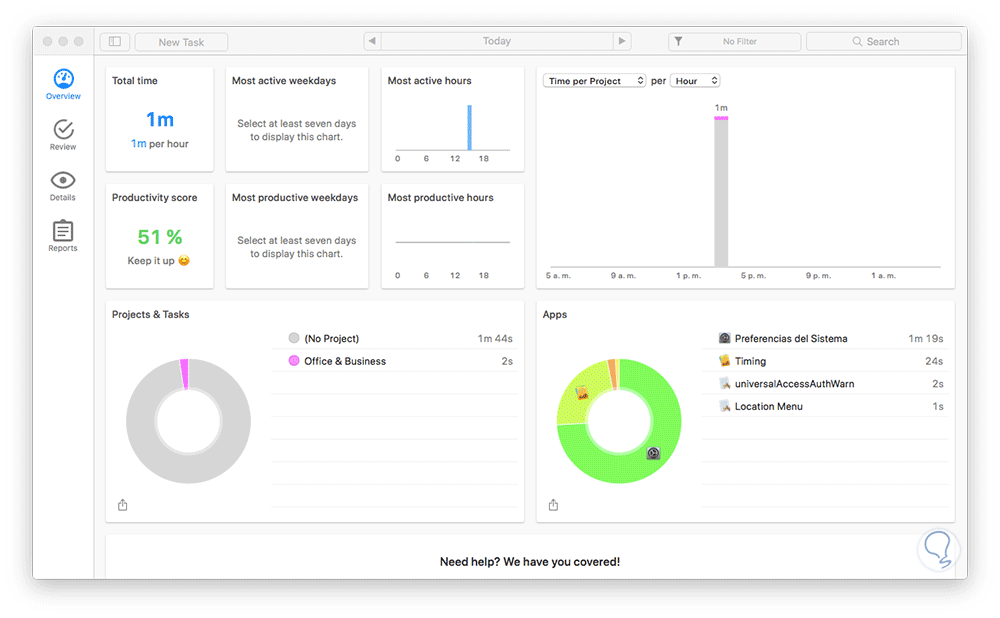Open the Review checkmark section
This screenshot has height=618, width=1000.
pos(63,135)
